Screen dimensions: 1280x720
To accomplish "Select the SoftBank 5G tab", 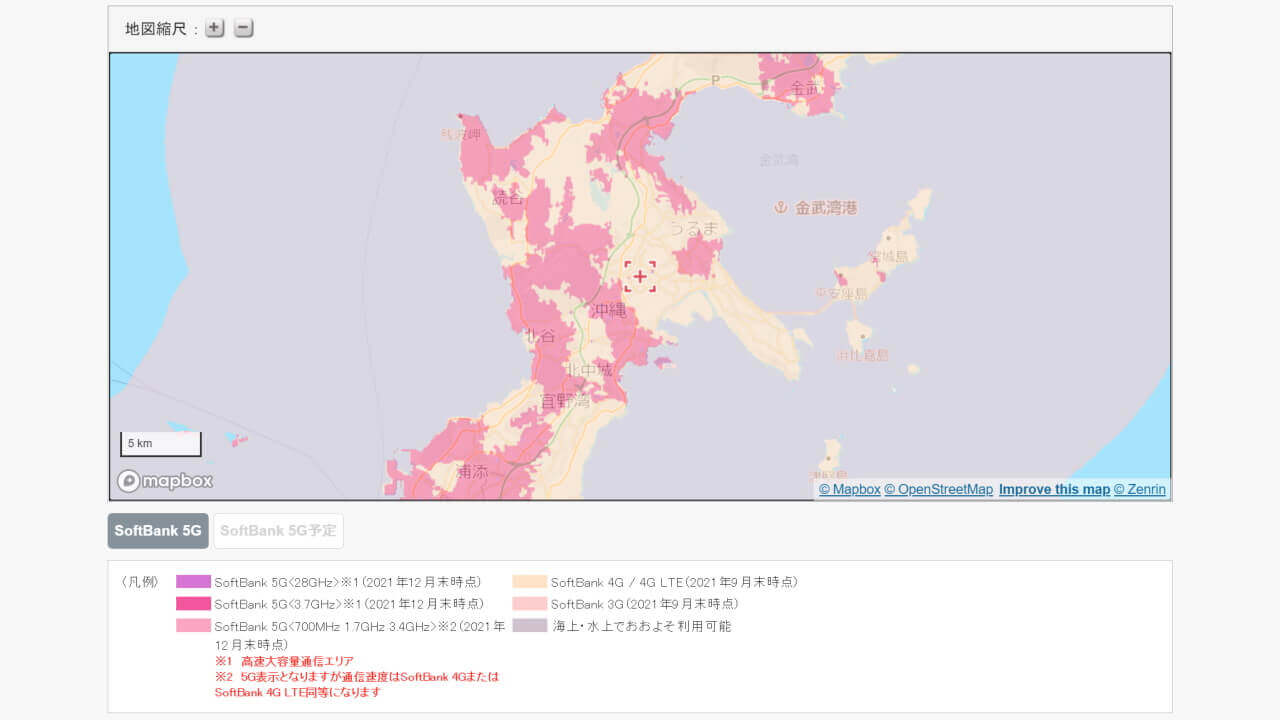I will [157, 531].
